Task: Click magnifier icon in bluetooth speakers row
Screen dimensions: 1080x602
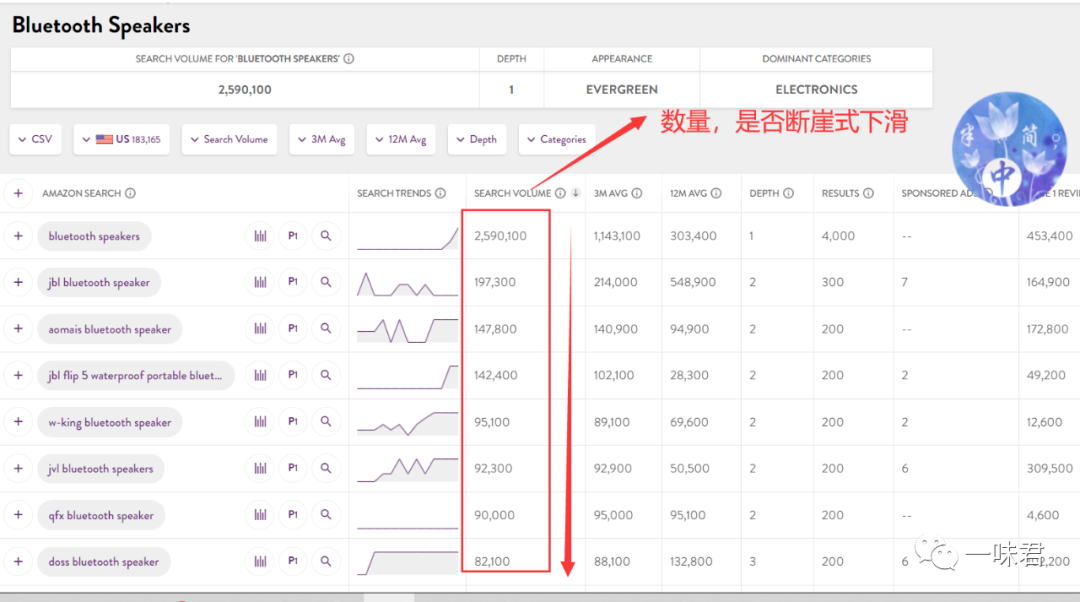Action: click(326, 236)
